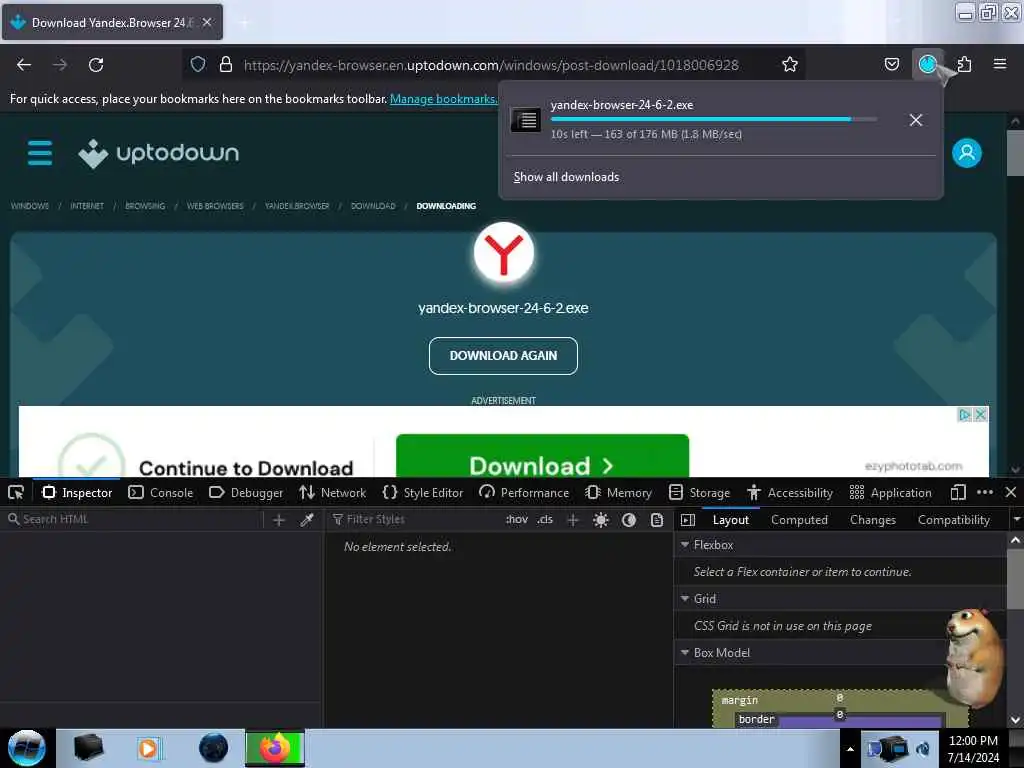Toggle dark color scheme simulation
This screenshot has width=1024, height=768.
click(629, 520)
